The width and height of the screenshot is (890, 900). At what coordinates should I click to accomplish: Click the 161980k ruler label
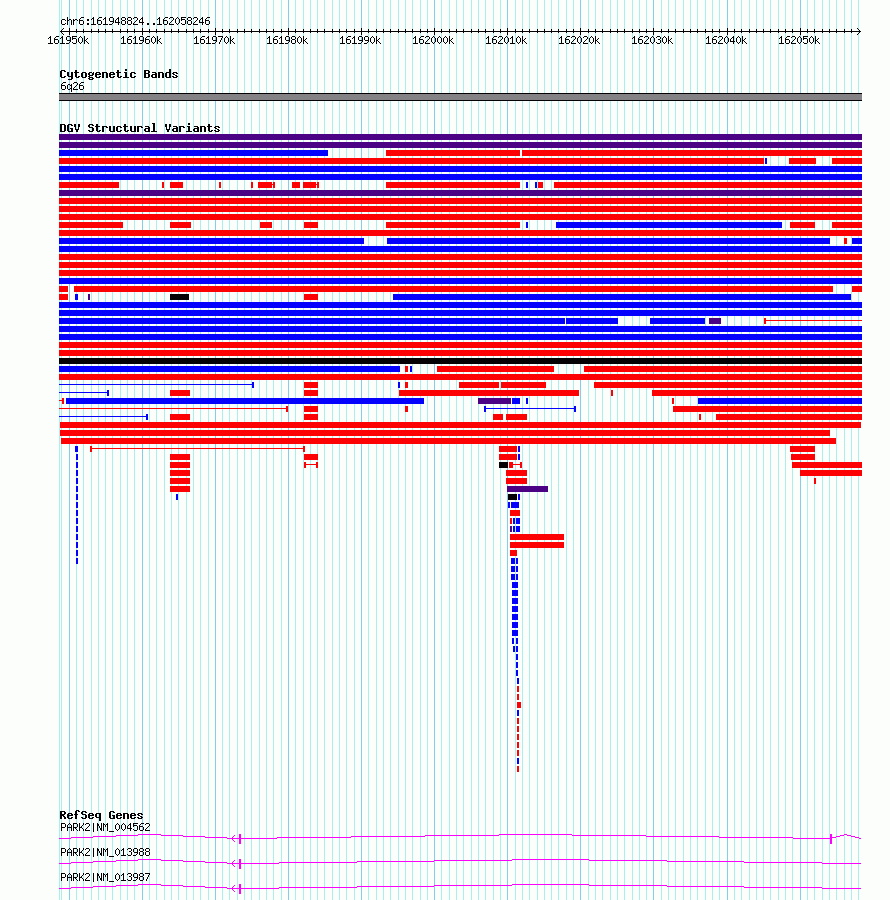coord(287,40)
